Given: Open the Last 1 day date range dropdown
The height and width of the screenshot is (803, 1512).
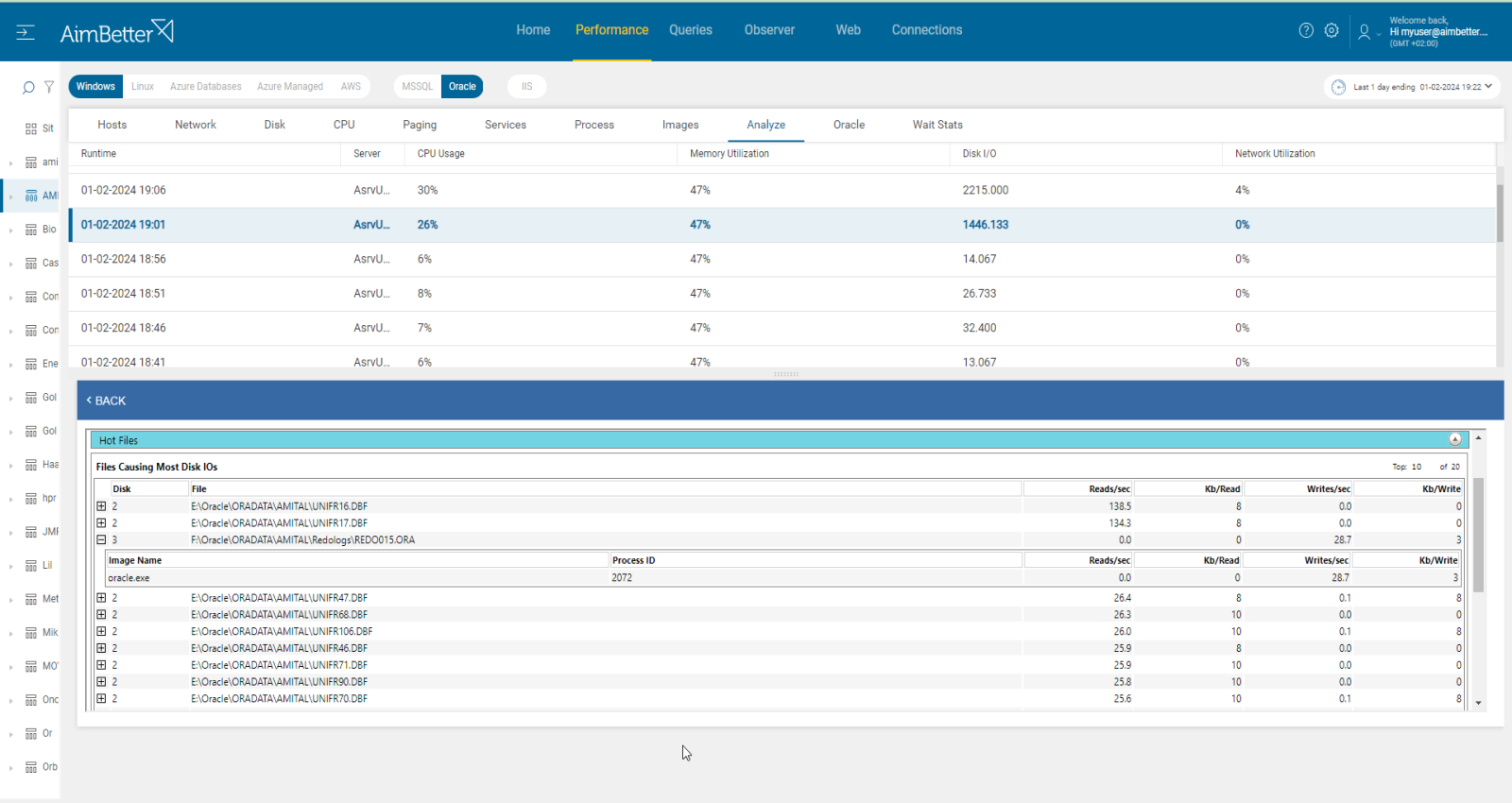Looking at the screenshot, I should (1412, 87).
